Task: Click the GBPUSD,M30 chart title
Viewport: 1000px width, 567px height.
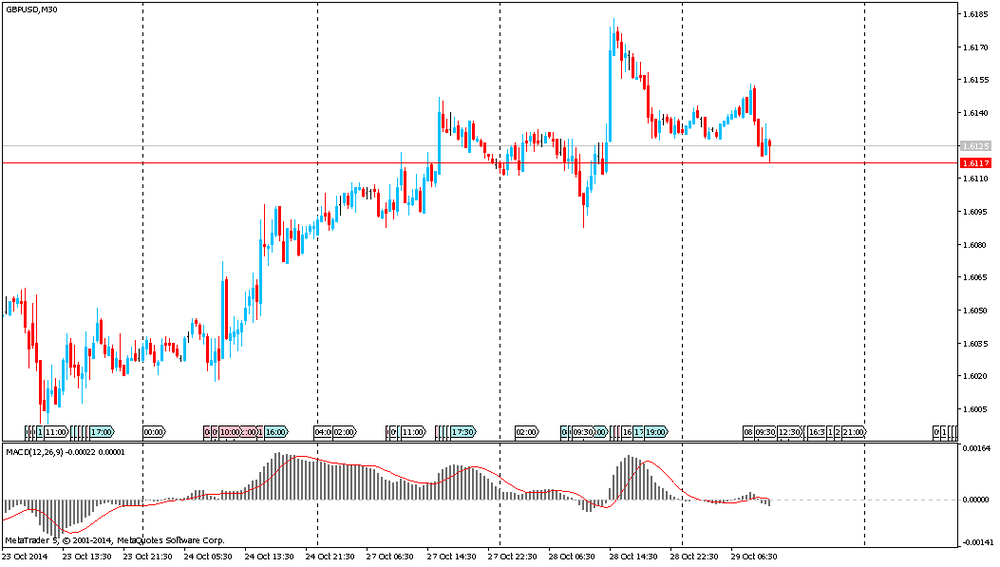Action: tap(32, 10)
